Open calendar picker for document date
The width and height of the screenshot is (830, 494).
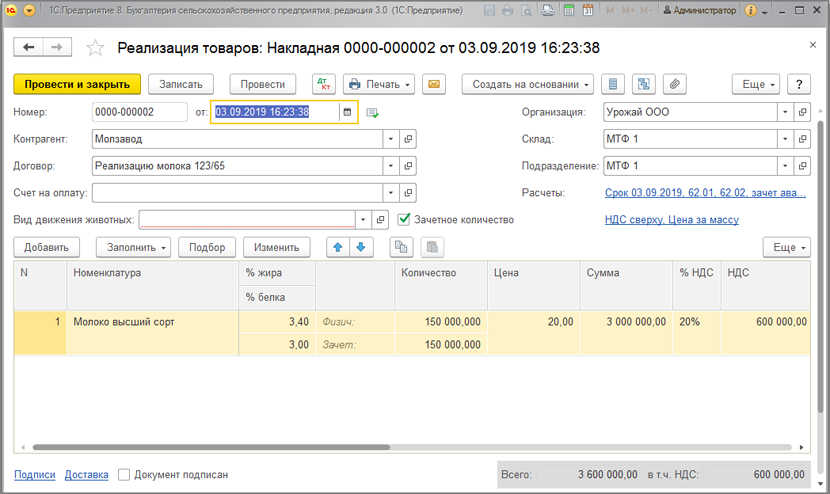coord(347,112)
